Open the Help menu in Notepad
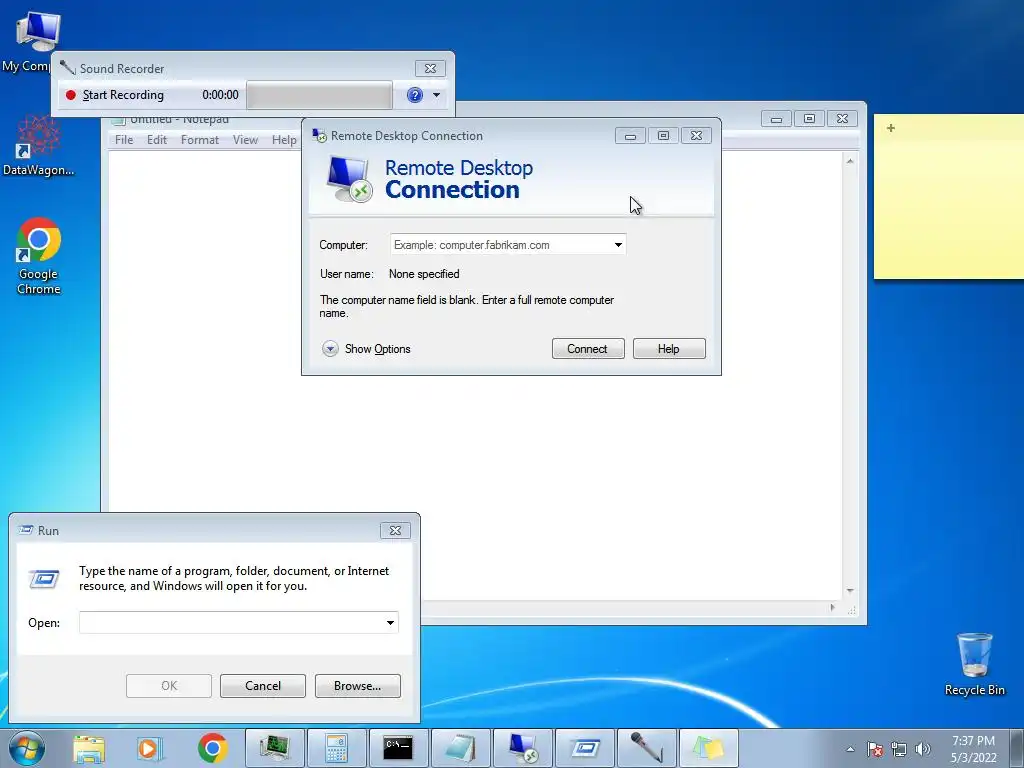1024x768 pixels. tap(284, 140)
